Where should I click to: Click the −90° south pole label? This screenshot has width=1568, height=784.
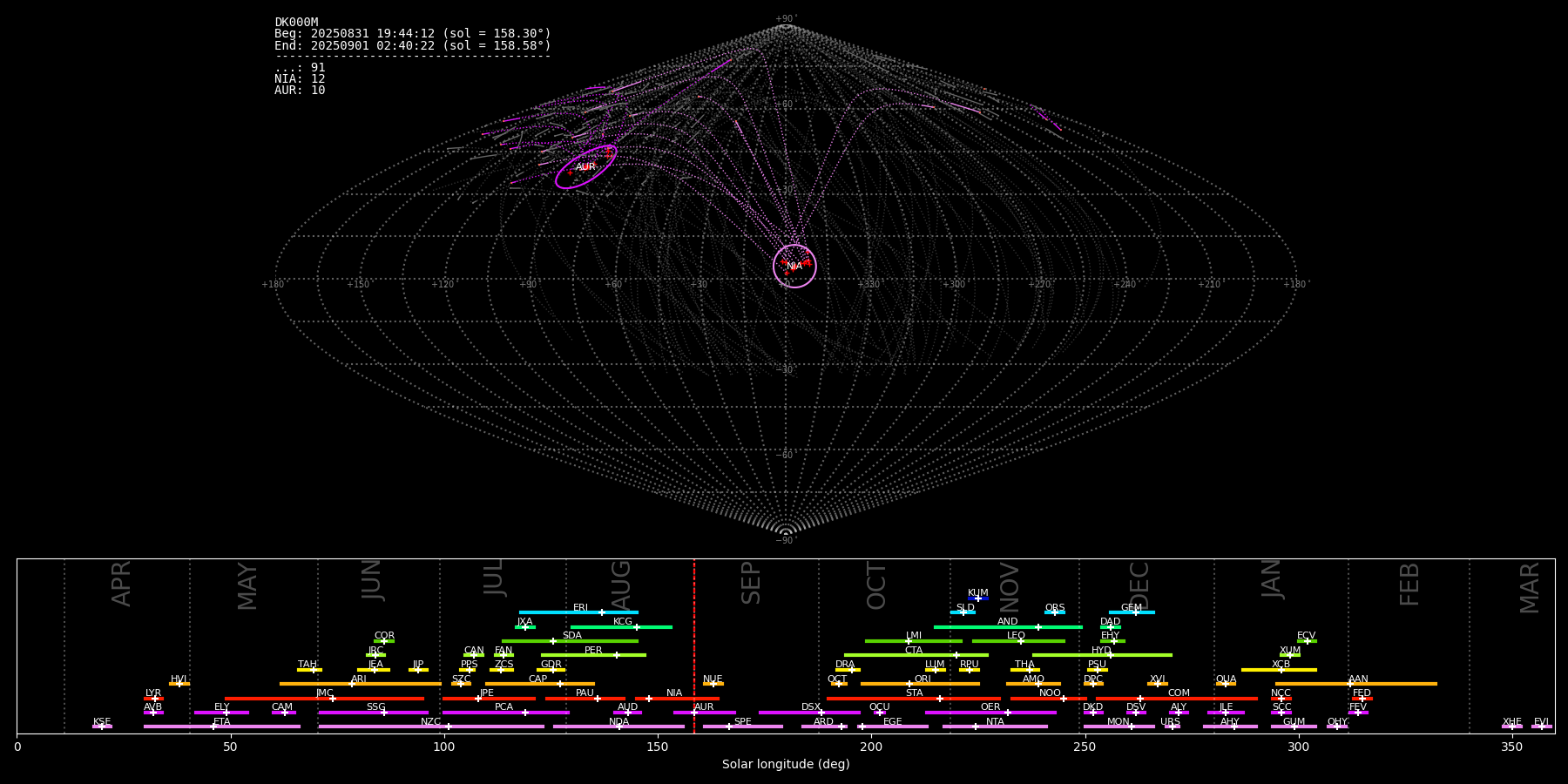(x=786, y=541)
